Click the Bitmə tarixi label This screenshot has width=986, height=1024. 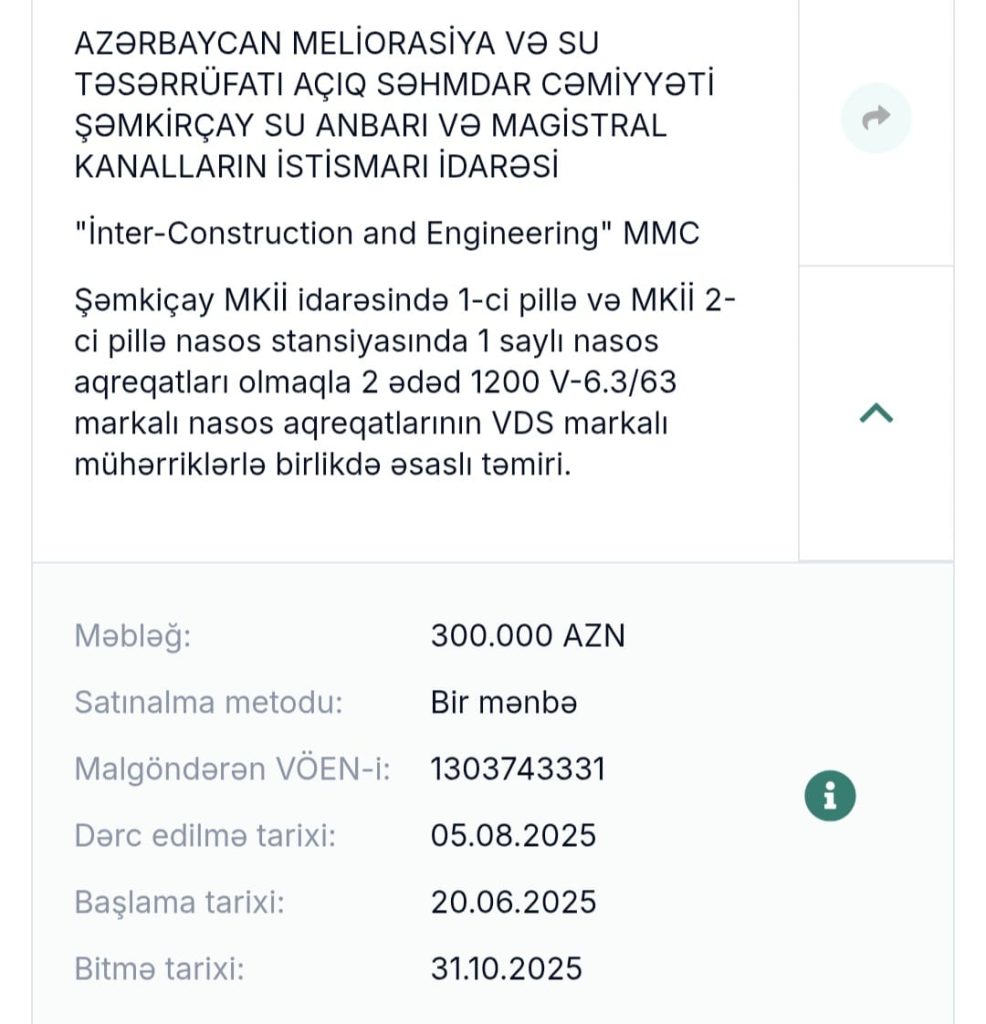[159, 968]
